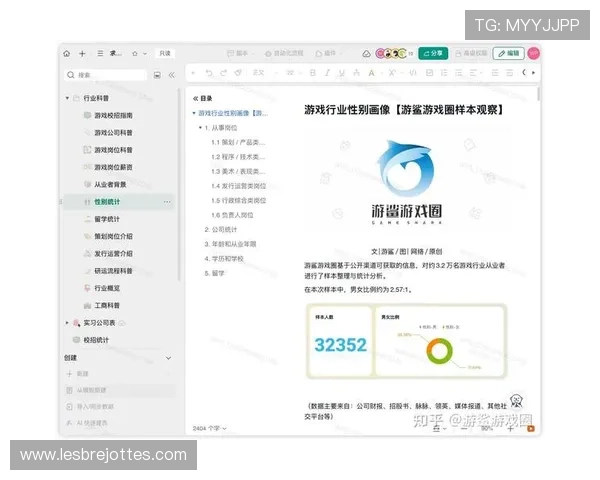
Task: Jump to outline item 5. 留学
Action: pos(214,273)
